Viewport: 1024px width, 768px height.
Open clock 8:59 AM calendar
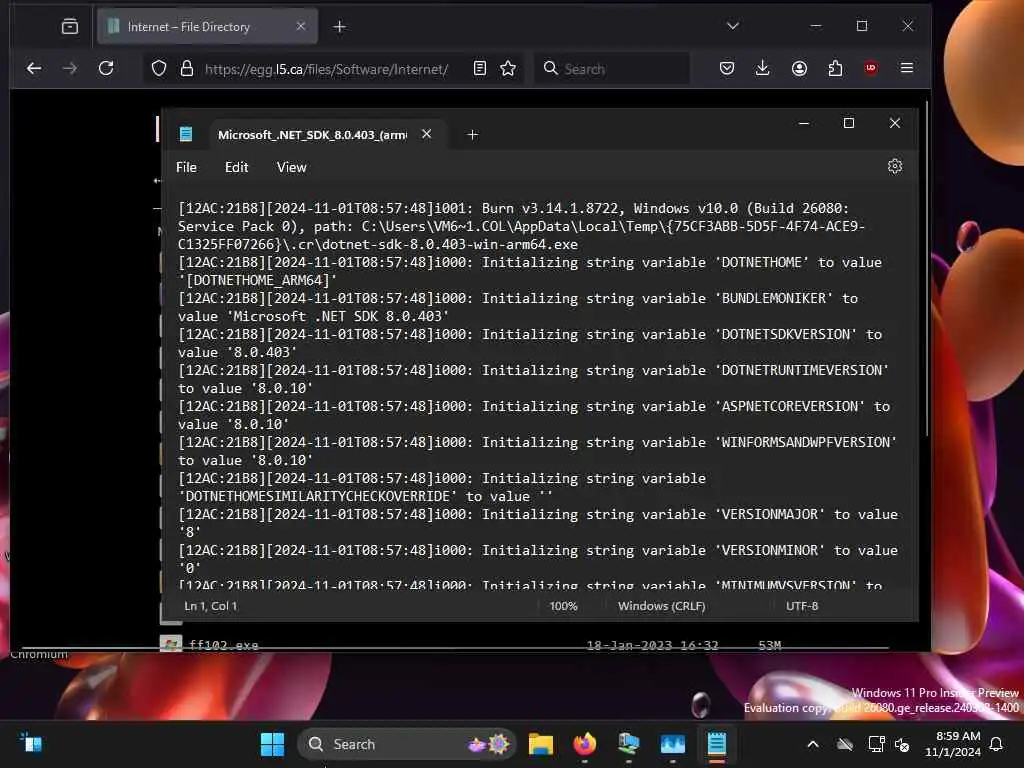click(953, 744)
